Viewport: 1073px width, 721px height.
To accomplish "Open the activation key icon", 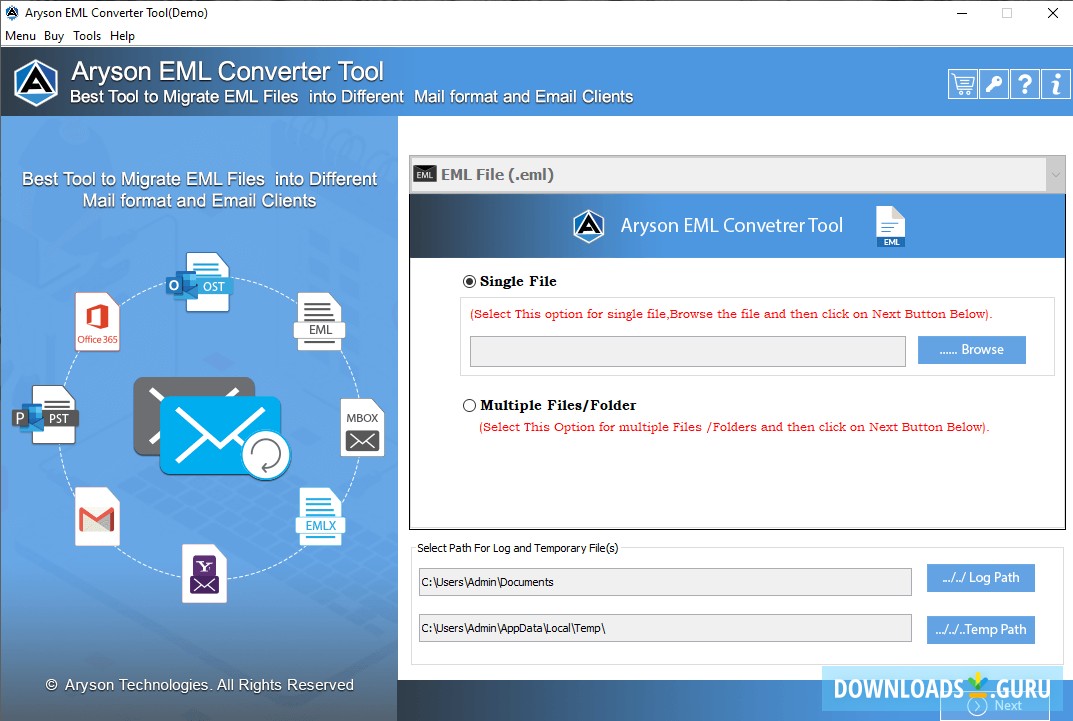I will click(x=994, y=84).
